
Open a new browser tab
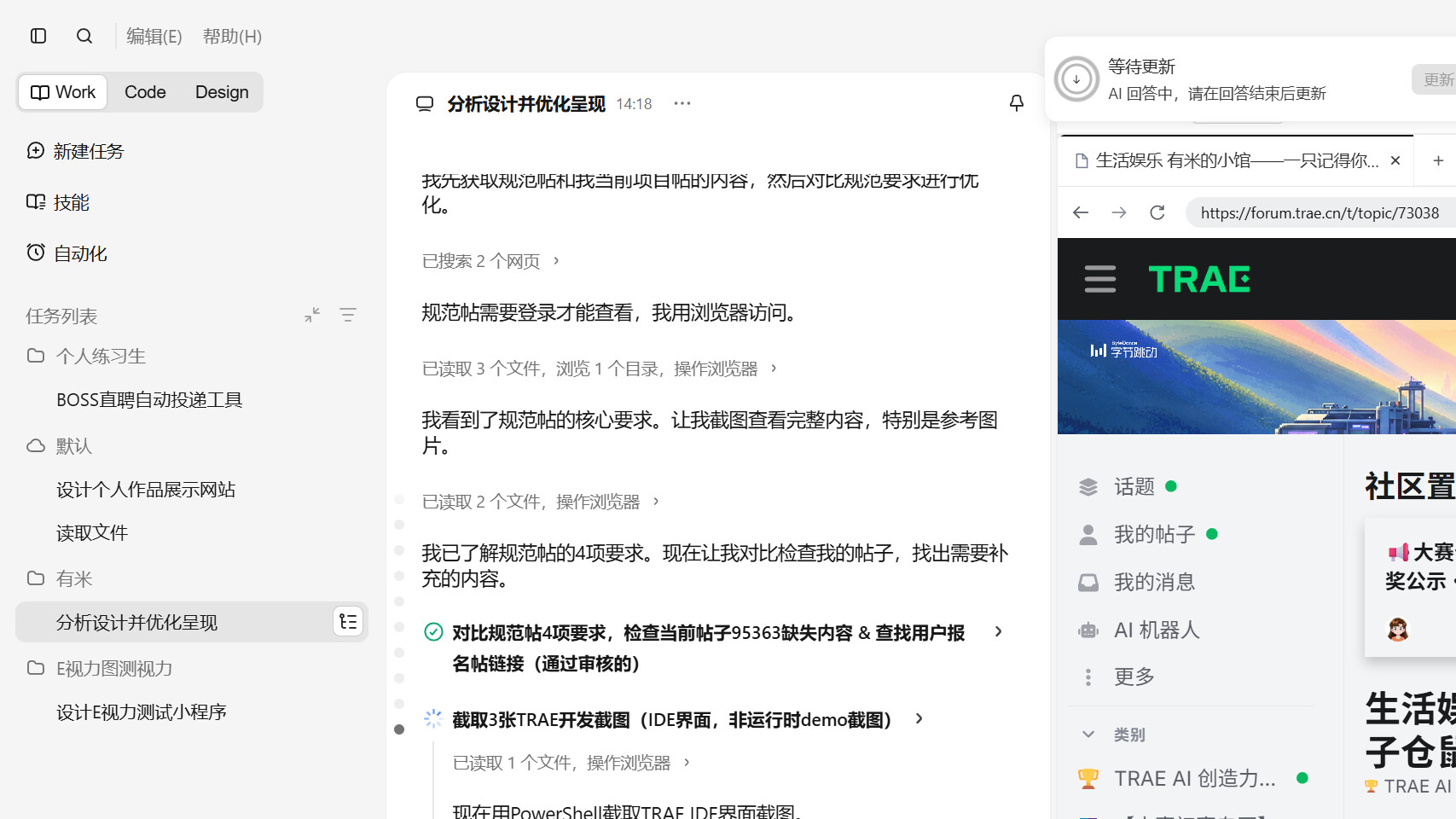pos(1438,160)
